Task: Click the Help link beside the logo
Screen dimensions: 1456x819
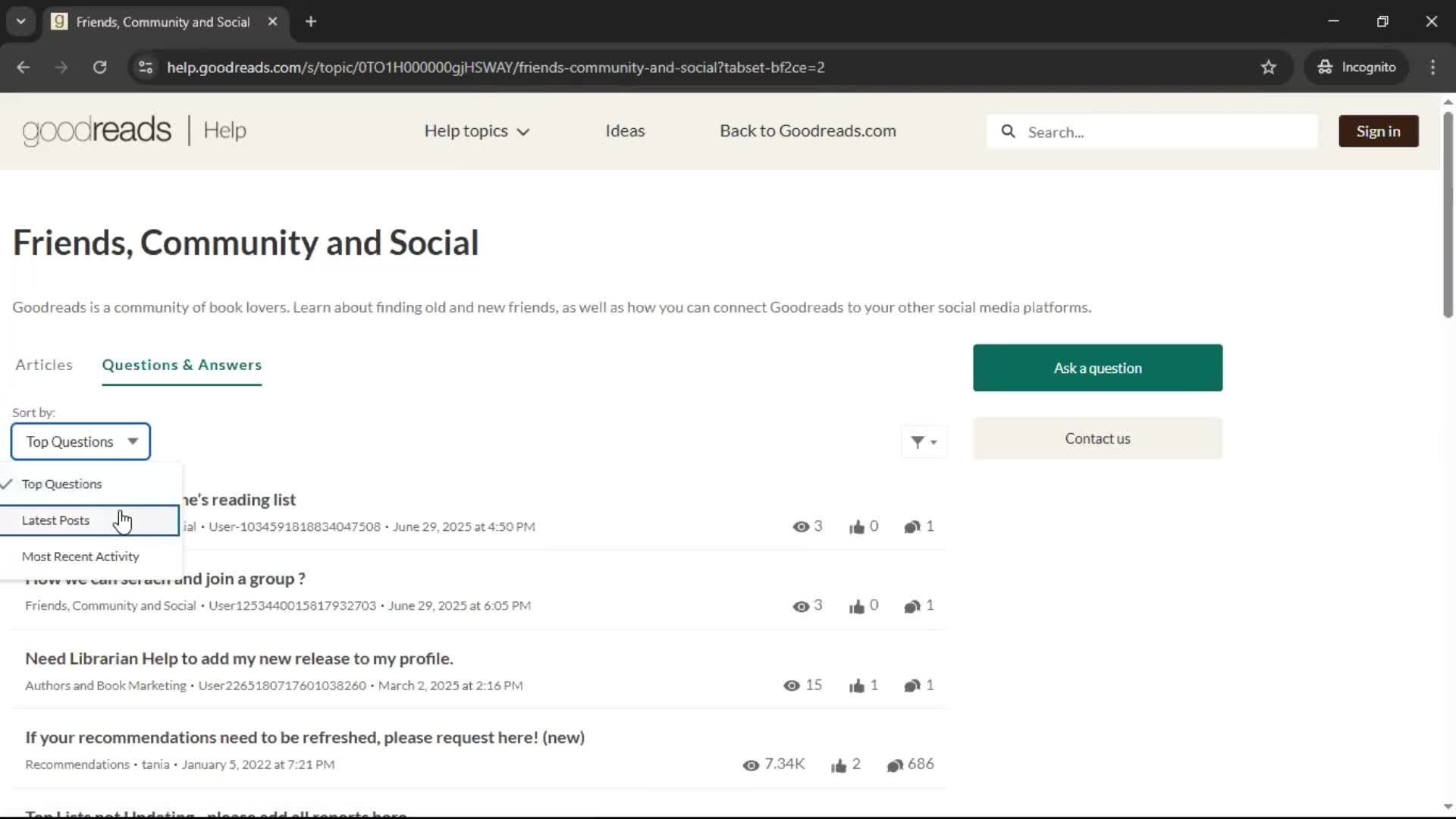Action: [224, 130]
